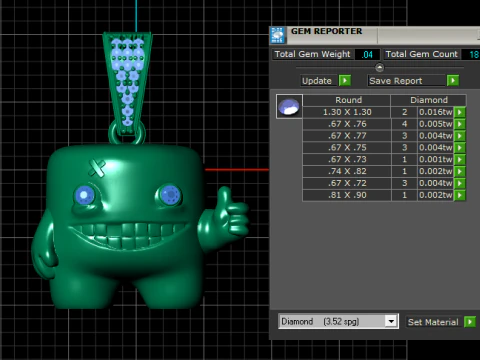Collapse the panel using the round arrow handle
480x360 pixels.
coord(379,68)
